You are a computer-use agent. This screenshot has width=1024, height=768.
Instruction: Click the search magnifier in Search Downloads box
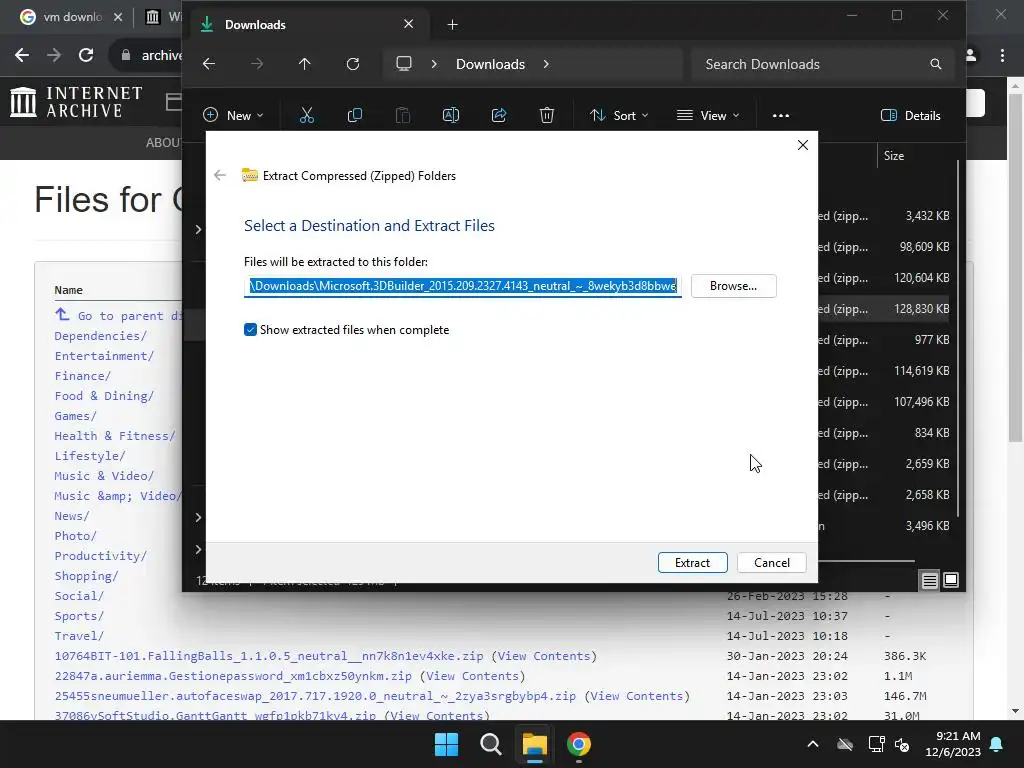pos(935,64)
